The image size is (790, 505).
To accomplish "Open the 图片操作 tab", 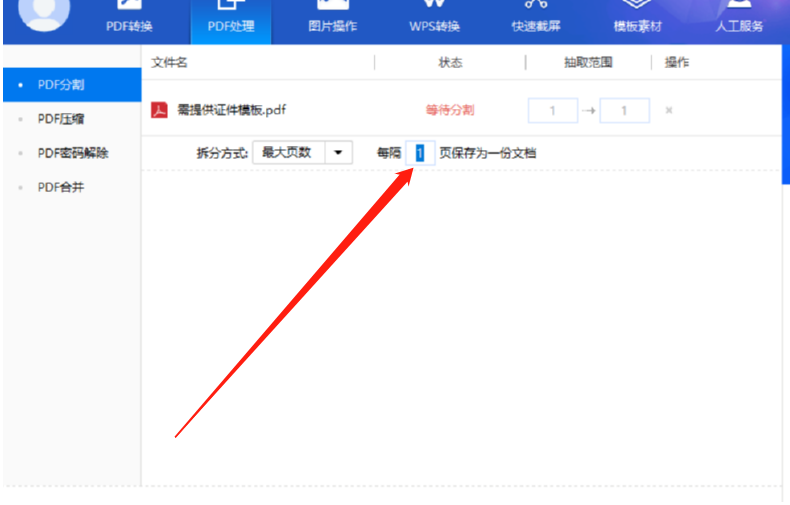I will 333,20.
